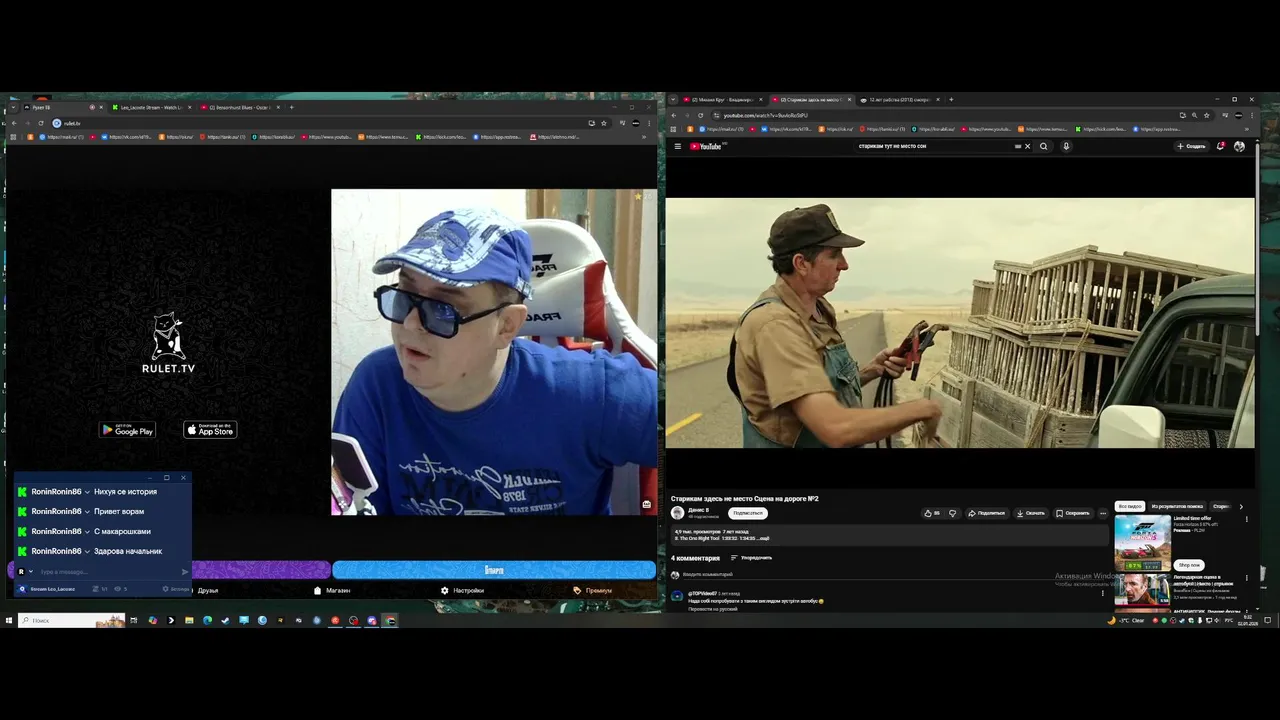Open the Друзья friends menu item

[x=207, y=591]
